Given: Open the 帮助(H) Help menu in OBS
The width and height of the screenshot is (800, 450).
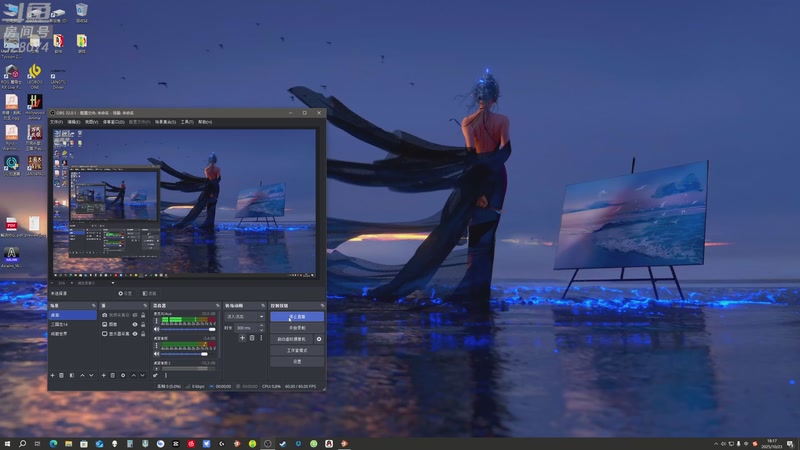Looking at the screenshot, I should click(205, 122).
